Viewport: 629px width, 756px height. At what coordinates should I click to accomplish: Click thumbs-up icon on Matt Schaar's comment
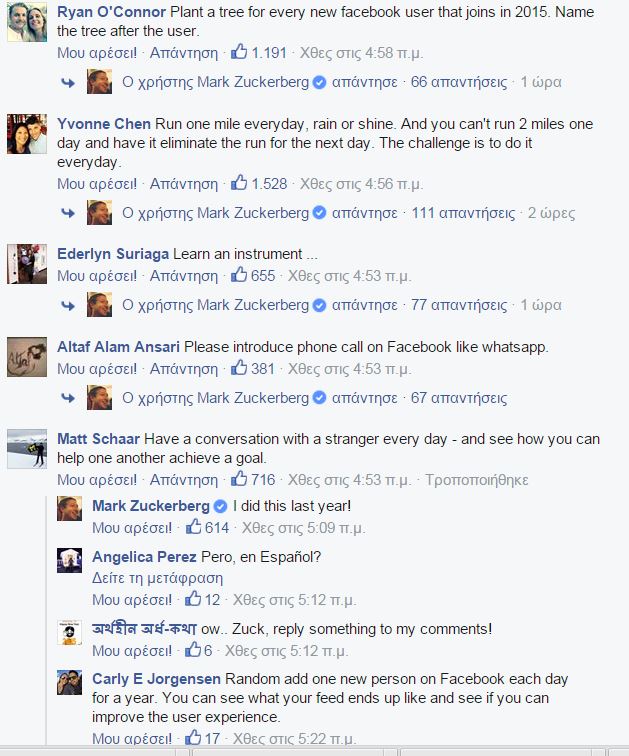point(239,479)
